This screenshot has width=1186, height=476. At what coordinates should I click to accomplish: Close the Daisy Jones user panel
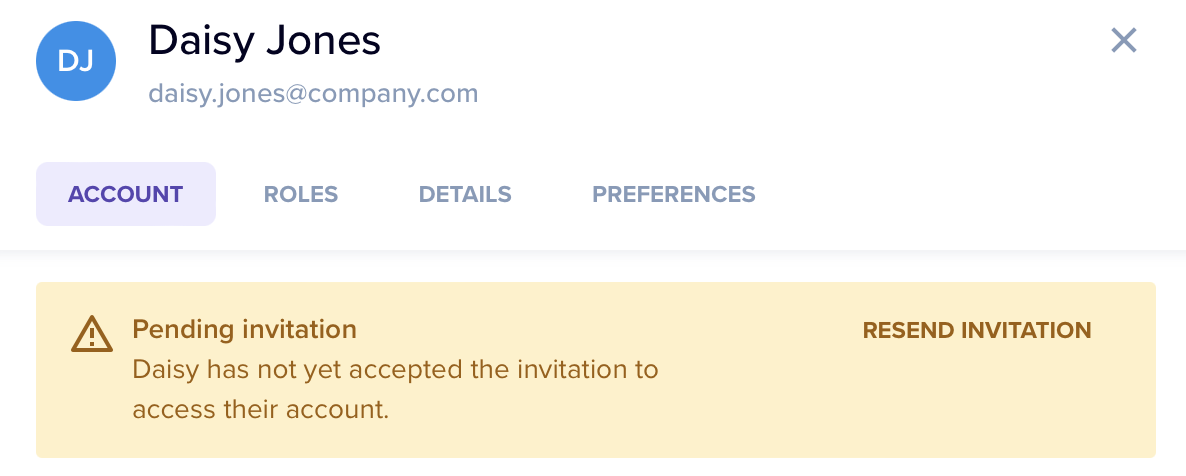(1124, 41)
